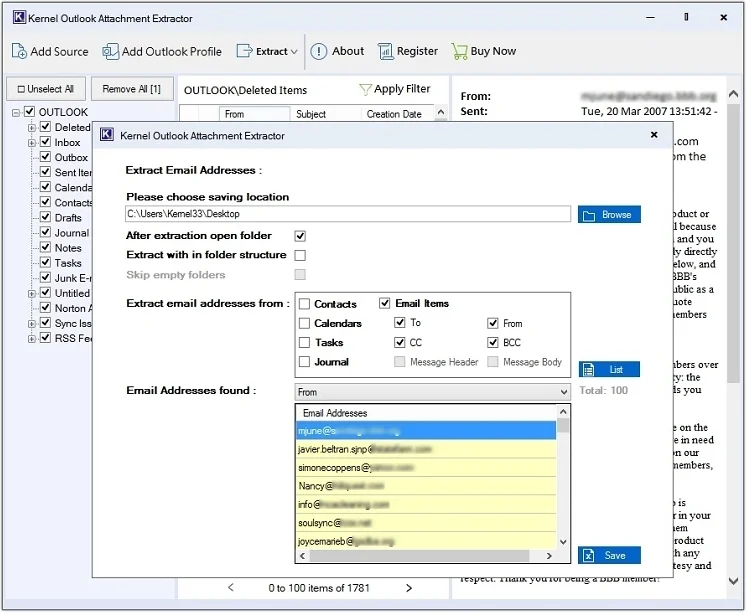Check the Tasks checkbox in dialog
Viewport: 747px width, 613px height.
[304, 342]
